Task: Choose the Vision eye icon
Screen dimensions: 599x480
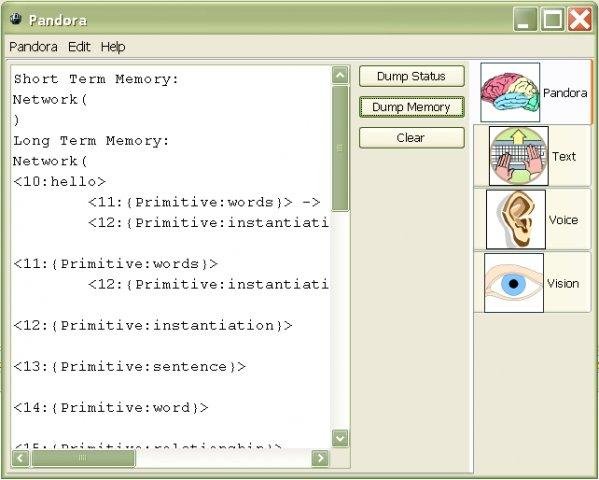Action: pyautogui.click(x=514, y=283)
